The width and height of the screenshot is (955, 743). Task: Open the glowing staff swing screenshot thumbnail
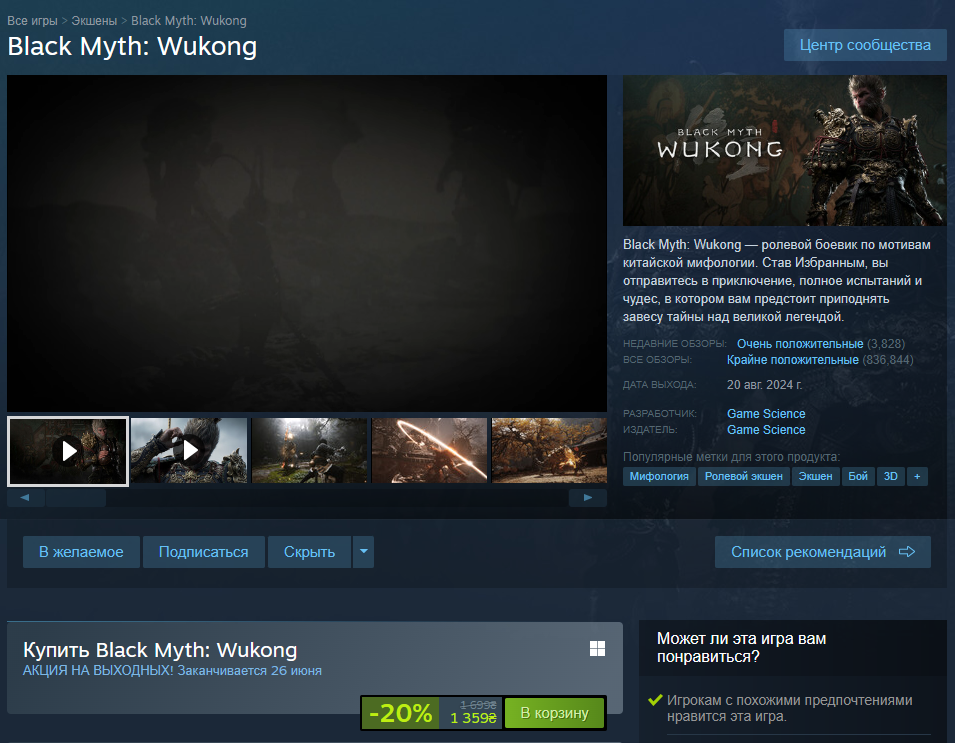pos(429,450)
